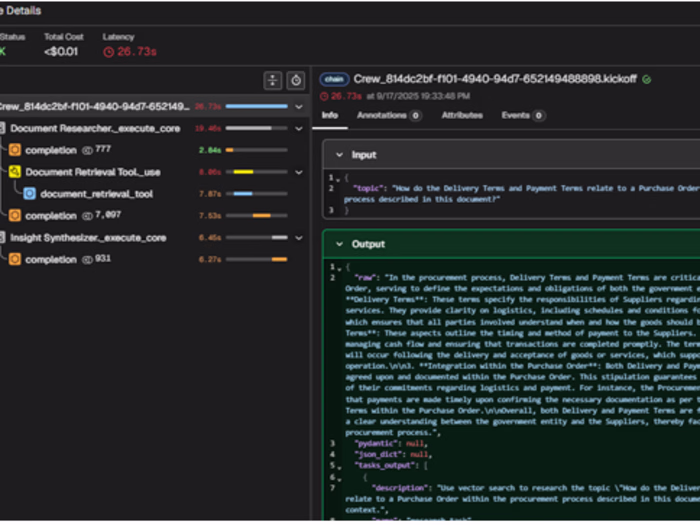Select the completion span with 931 tokens
The image size is (700, 525).
point(154,259)
